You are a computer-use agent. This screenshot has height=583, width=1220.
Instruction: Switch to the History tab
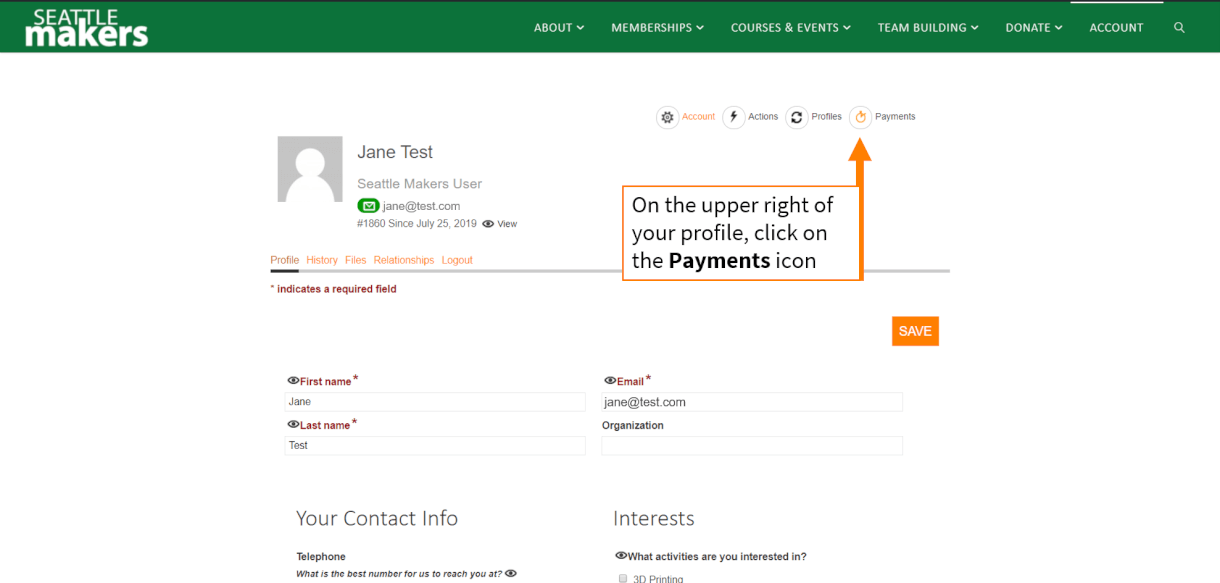322,260
